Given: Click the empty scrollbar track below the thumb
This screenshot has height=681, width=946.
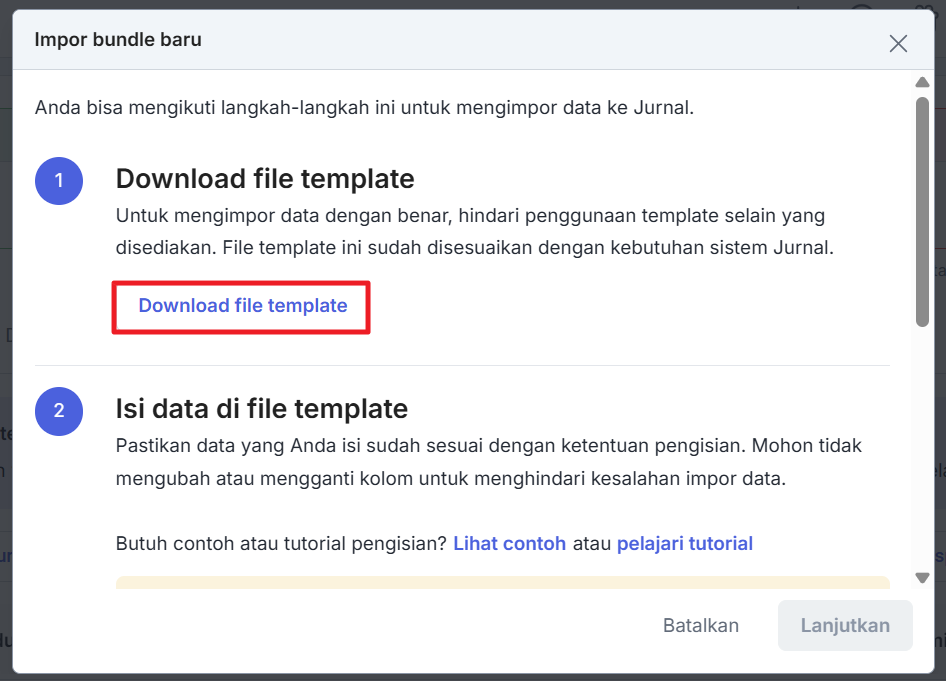Looking at the screenshot, I should click(x=922, y=450).
